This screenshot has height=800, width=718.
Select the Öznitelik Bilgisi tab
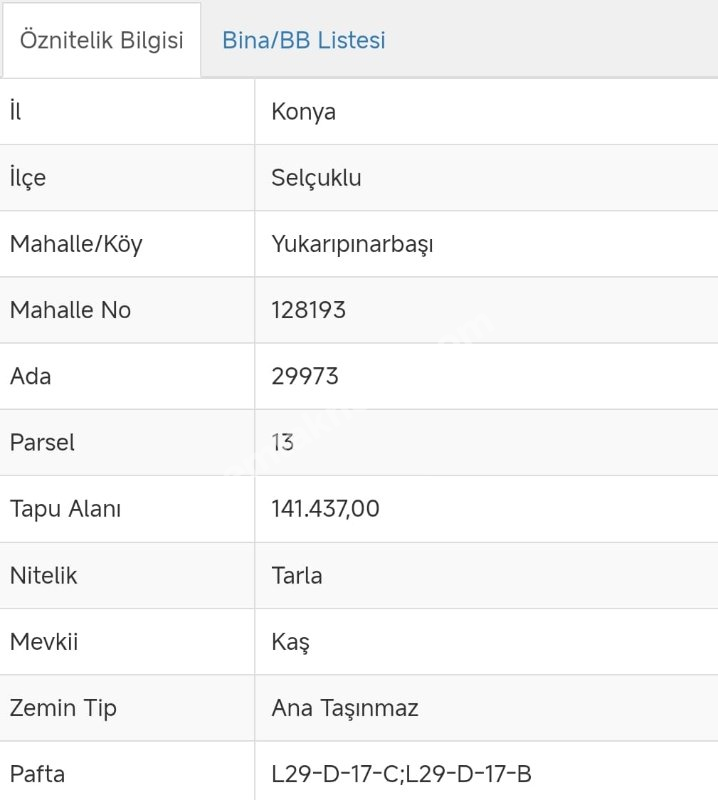[x=101, y=41]
